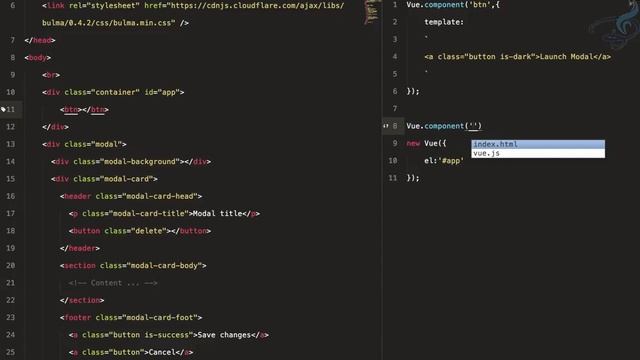Click the opening <btn> tag in the HTML pane
The image size is (640, 360).
pos(71,109)
